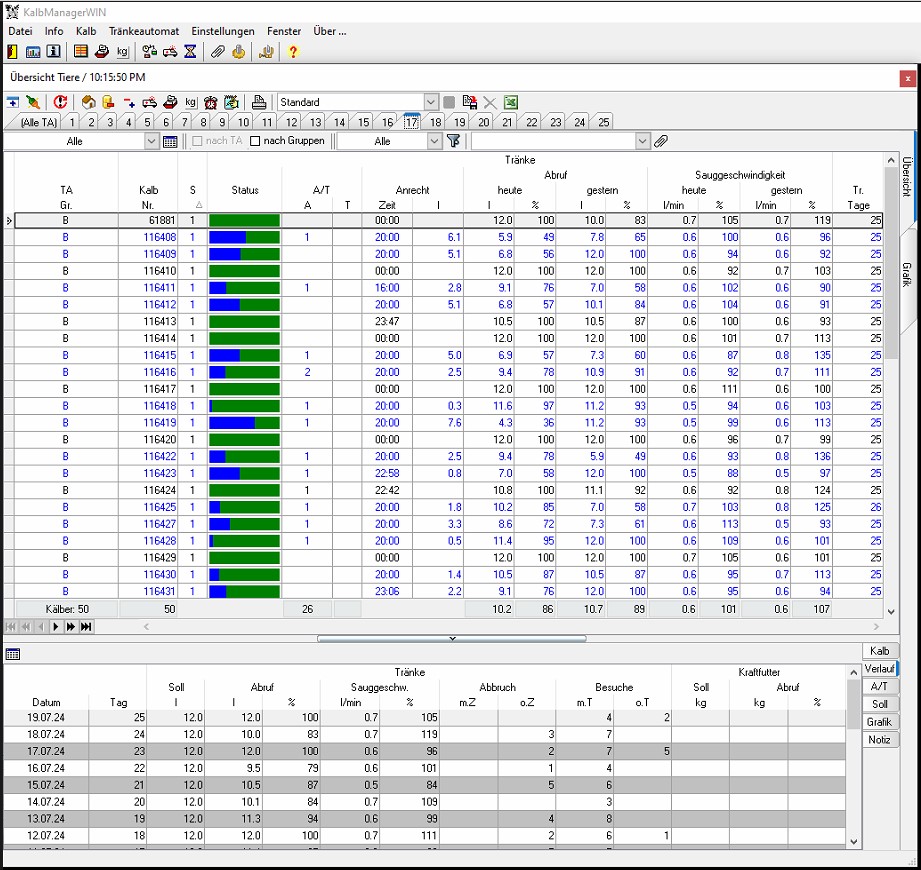Image resolution: width=921 pixels, height=870 pixels.
Task: Expand the 'Alle' dropdown next to funnel
Action: pos(434,141)
